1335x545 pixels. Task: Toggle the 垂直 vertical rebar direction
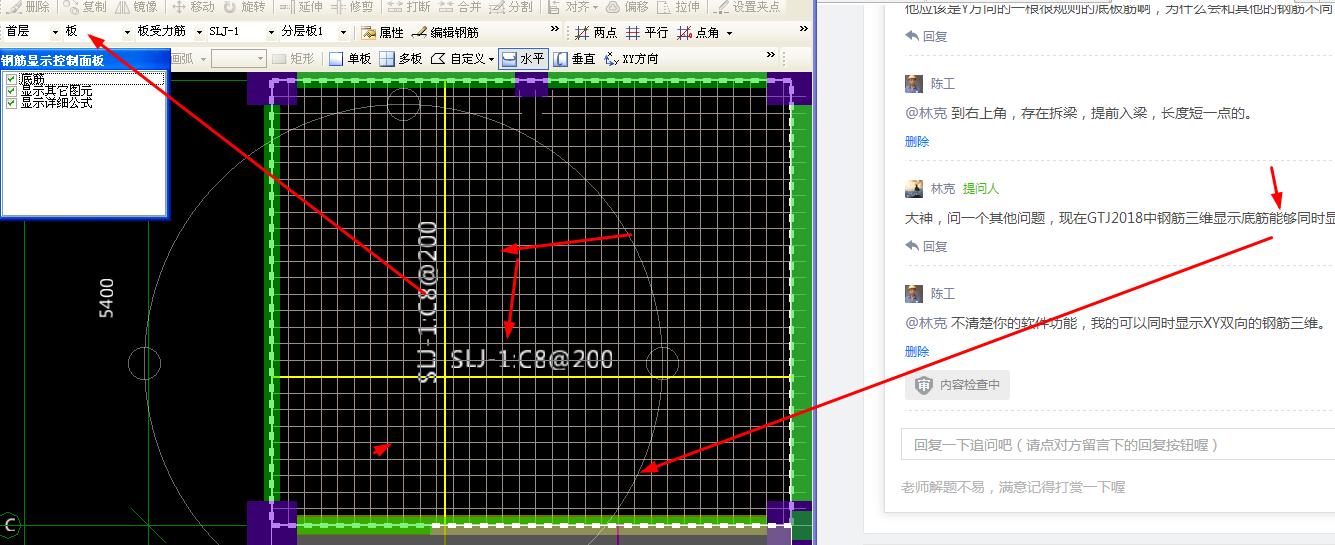[x=575, y=59]
